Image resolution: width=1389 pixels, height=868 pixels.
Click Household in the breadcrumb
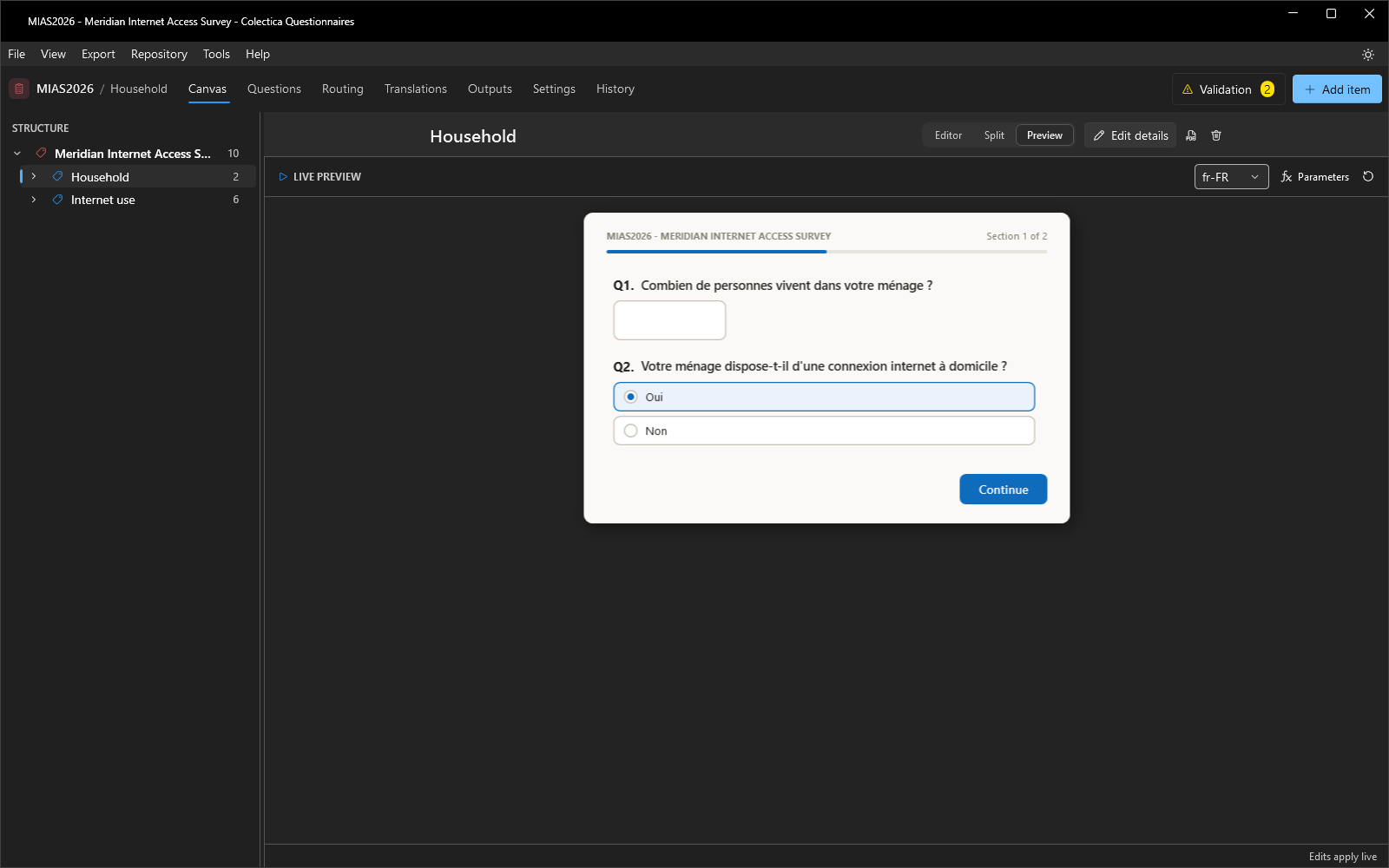click(x=139, y=89)
